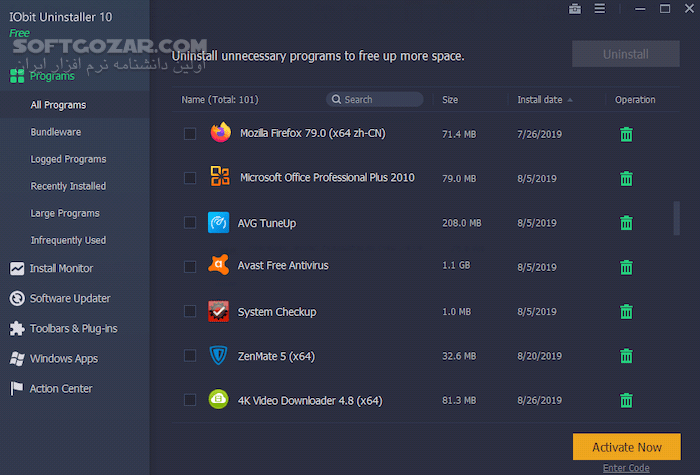Sort by Install date arrow
This screenshot has width=700, height=475.
coord(570,100)
